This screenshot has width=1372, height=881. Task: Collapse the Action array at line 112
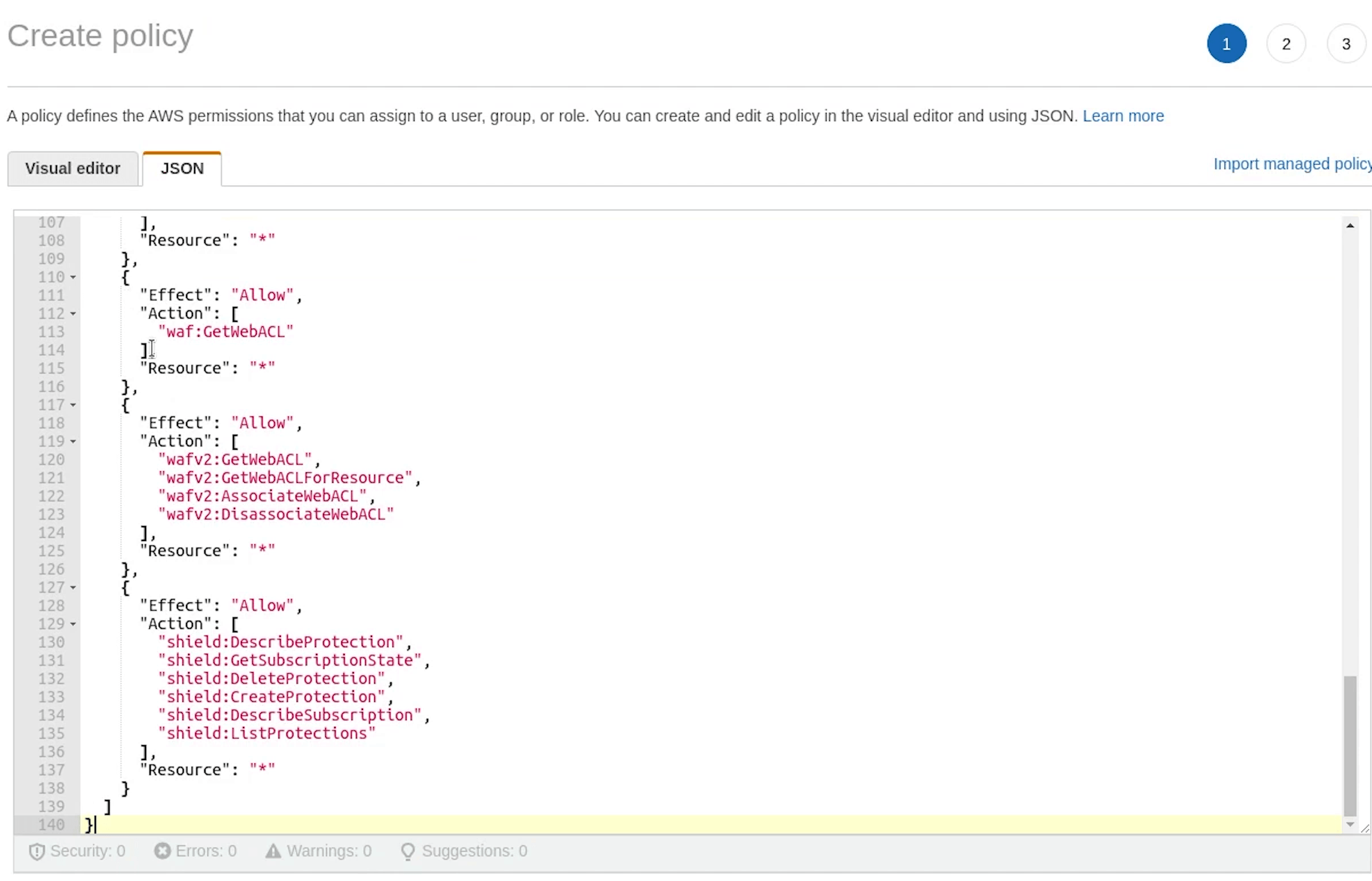[x=73, y=314]
